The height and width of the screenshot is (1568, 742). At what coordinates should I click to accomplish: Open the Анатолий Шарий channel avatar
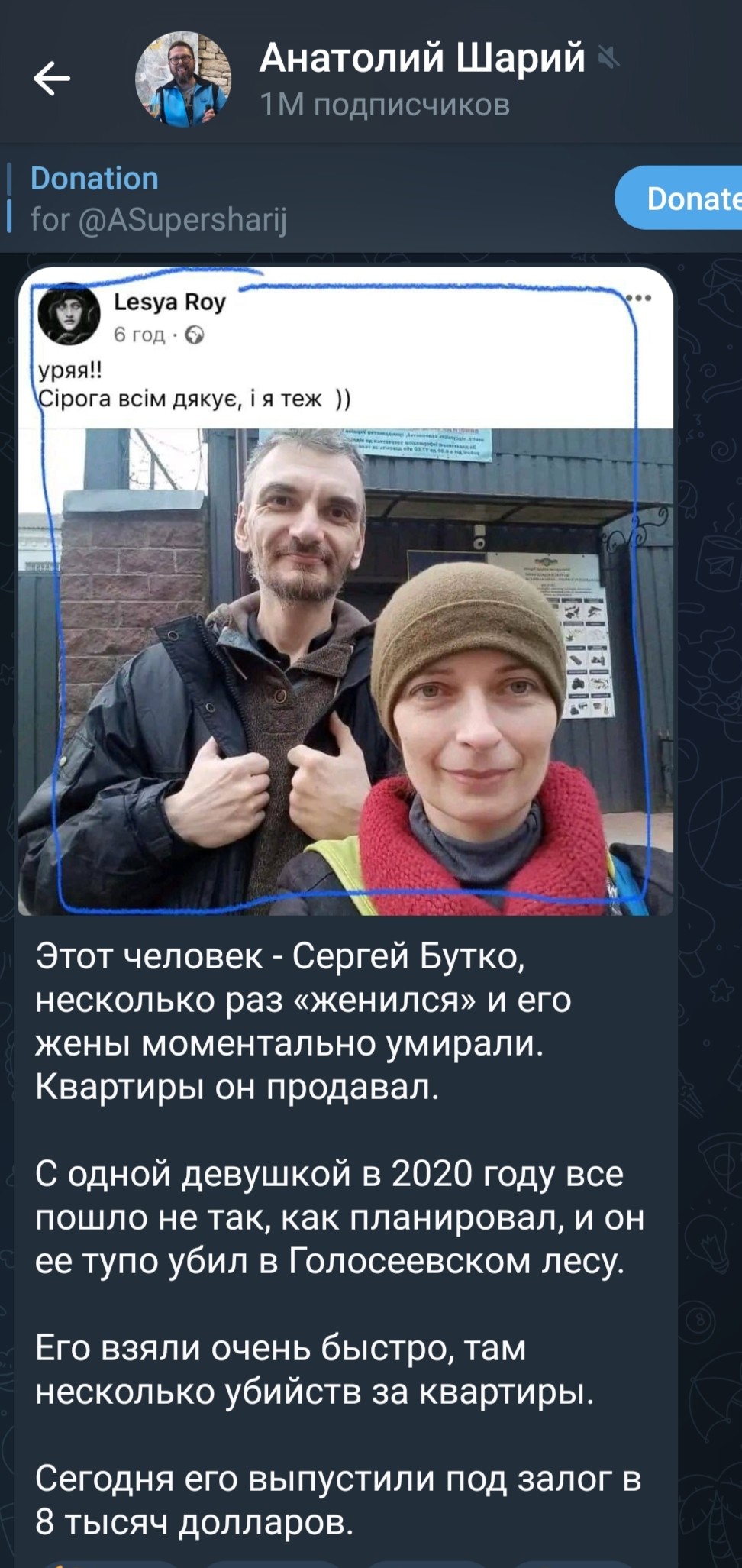pyautogui.click(x=183, y=79)
